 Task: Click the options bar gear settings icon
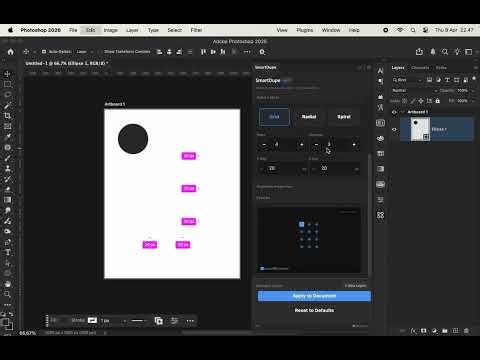(262, 52)
